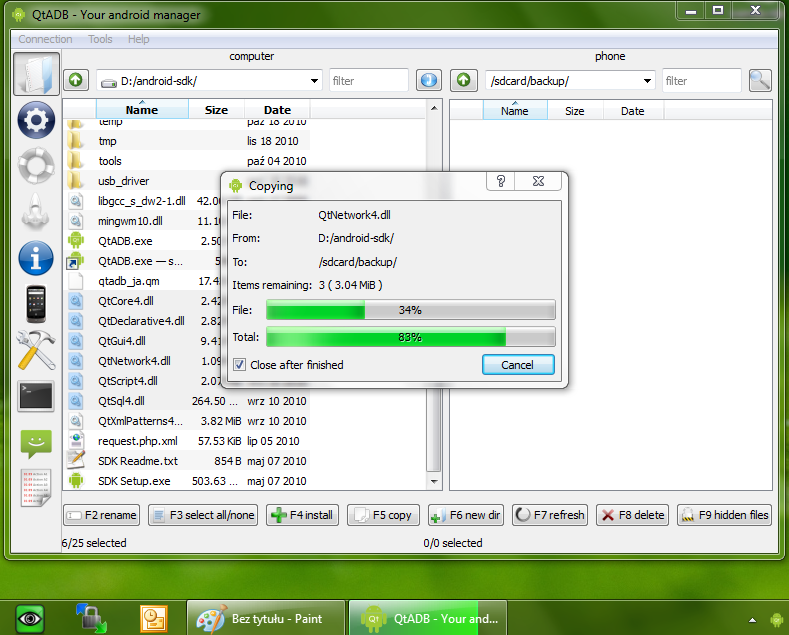Click the computer pane filter field
Viewport: 789px width, 635px height.
[x=368, y=81]
